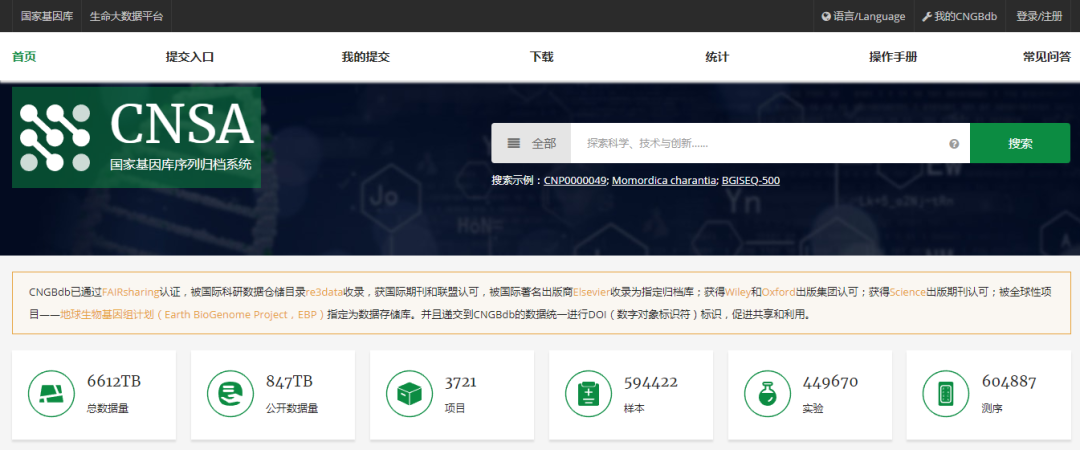
Task: Click the public data volume icon
Action: 230,394
